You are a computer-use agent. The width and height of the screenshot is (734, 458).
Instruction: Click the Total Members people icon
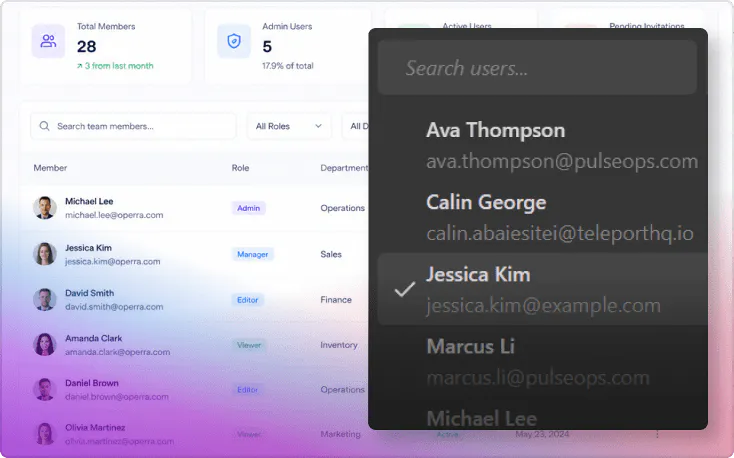48,41
